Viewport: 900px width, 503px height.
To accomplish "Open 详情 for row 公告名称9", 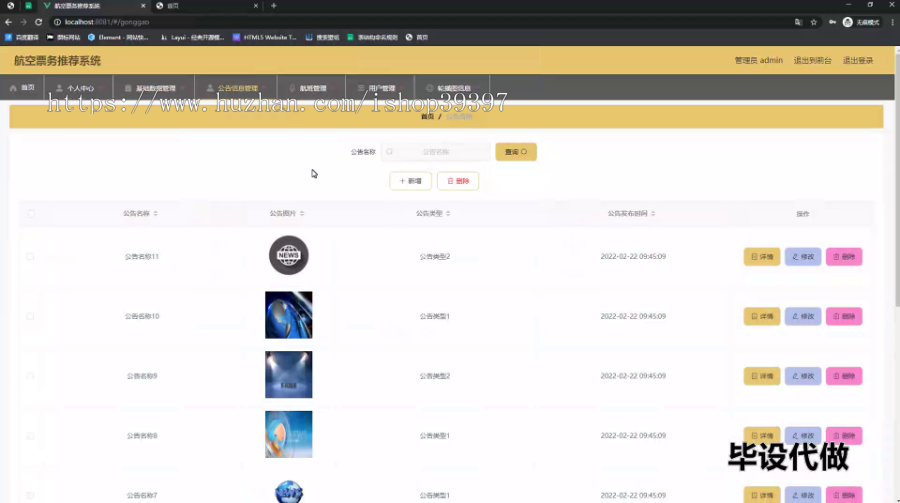I will point(762,376).
